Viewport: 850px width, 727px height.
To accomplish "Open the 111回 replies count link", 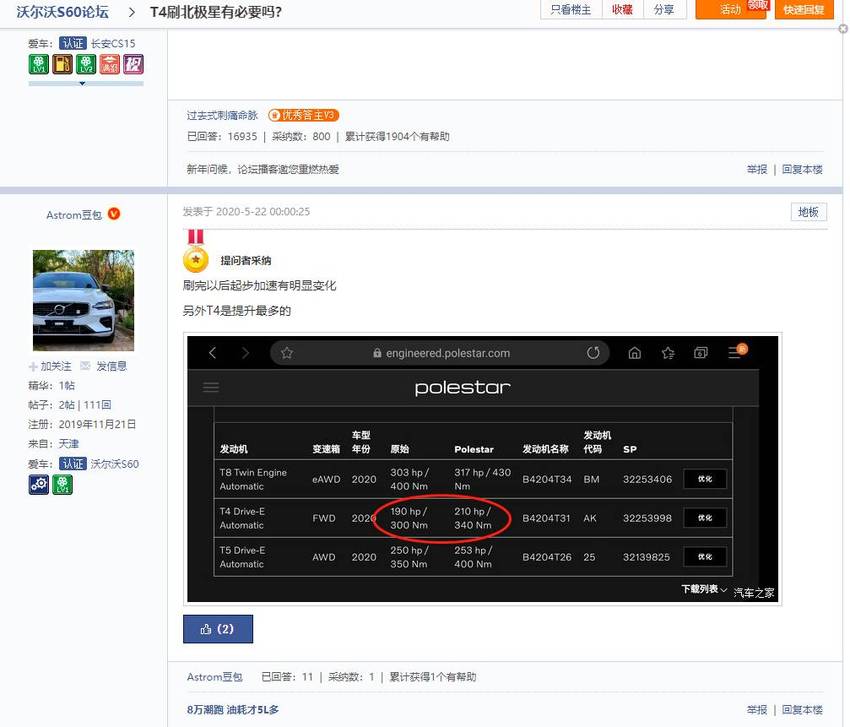I will (x=98, y=405).
